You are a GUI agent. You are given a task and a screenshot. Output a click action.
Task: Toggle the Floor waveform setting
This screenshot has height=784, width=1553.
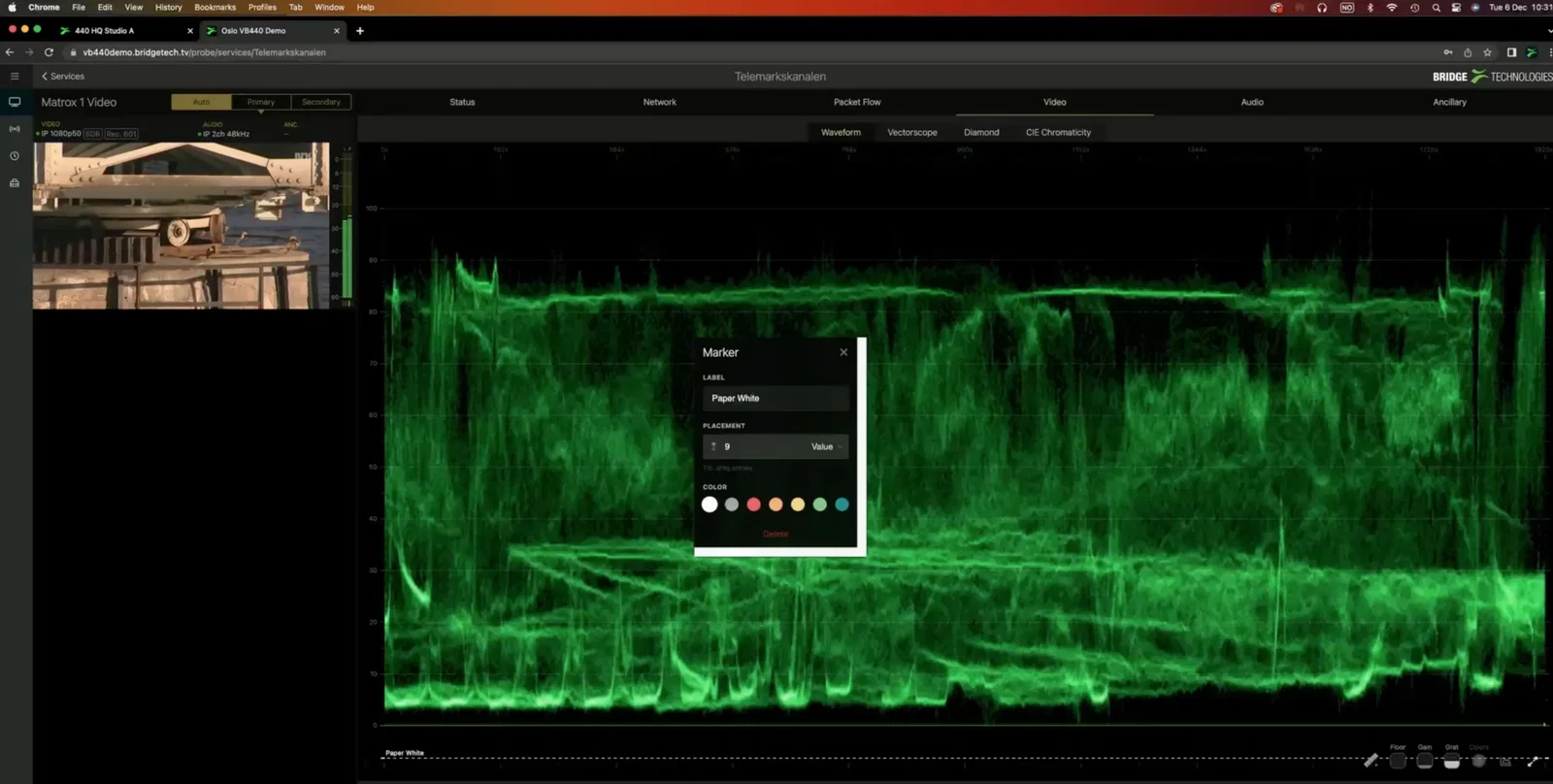(x=1398, y=761)
